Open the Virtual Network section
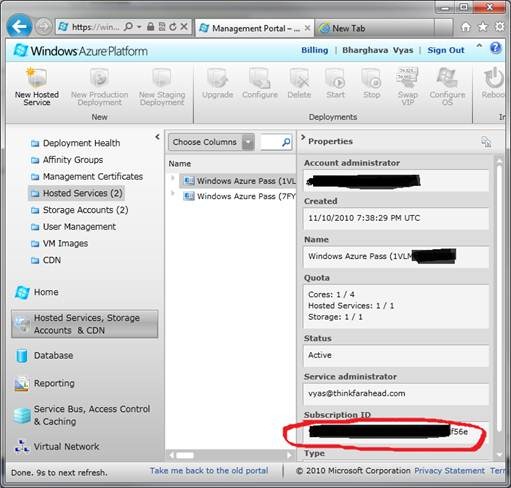The height and width of the screenshot is (488, 511). [x=57, y=446]
